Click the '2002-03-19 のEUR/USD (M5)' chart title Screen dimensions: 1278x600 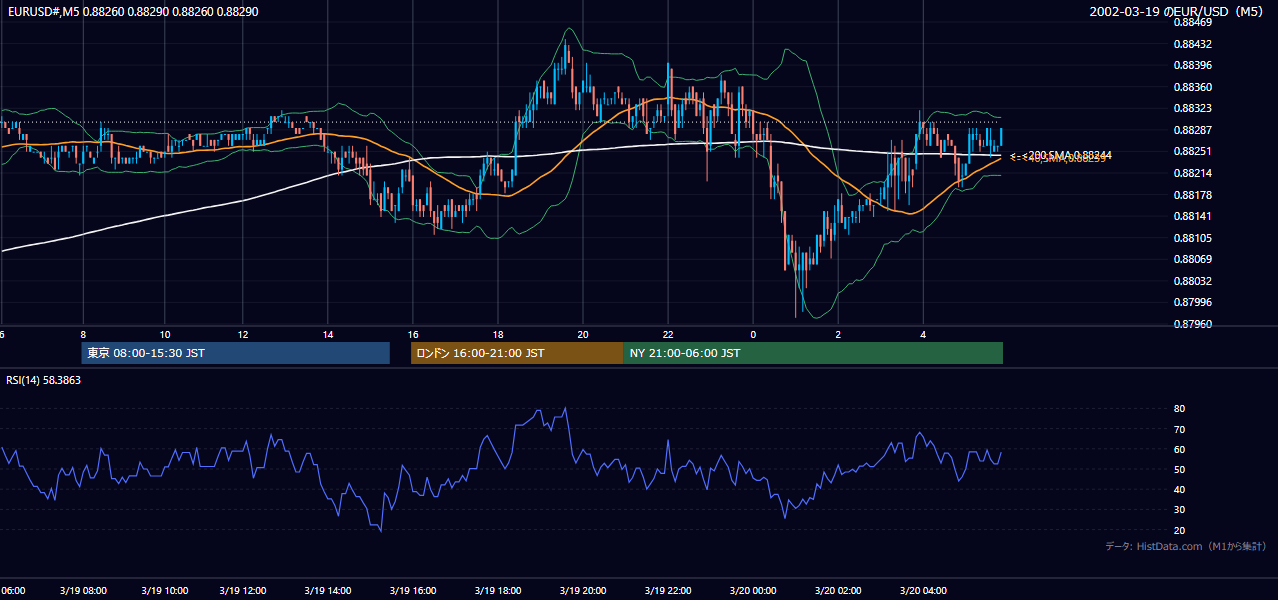[x=1177, y=12]
